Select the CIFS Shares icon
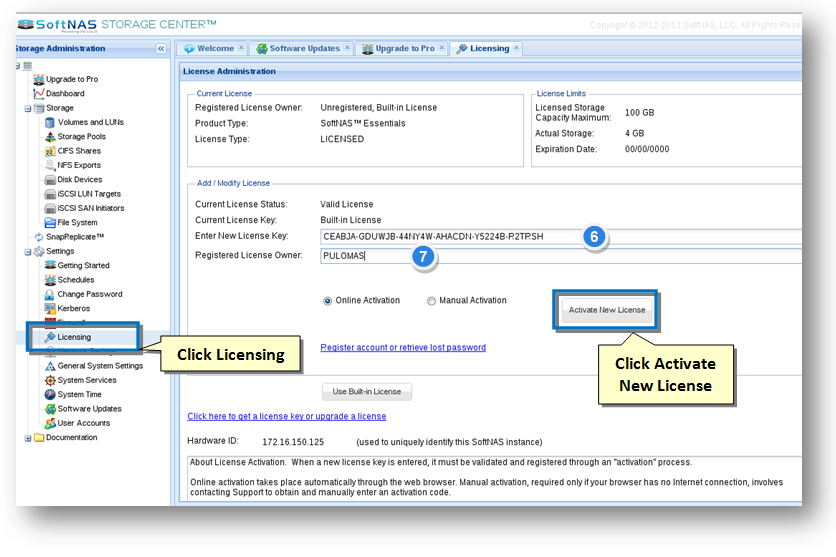 [50, 151]
